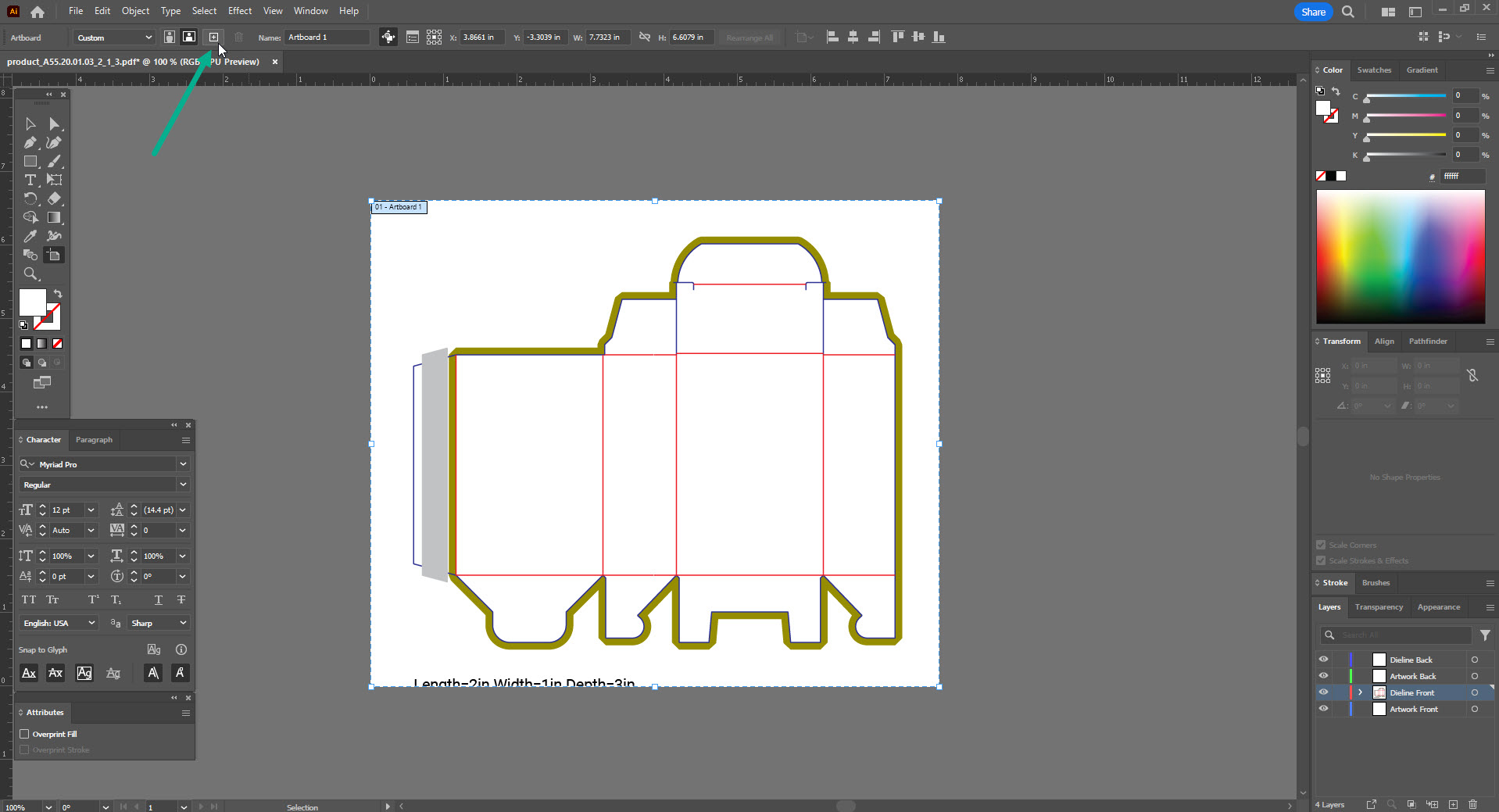Click Horizontal Align Left button
This screenshot has width=1499, height=812.
click(x=832, y=37)
